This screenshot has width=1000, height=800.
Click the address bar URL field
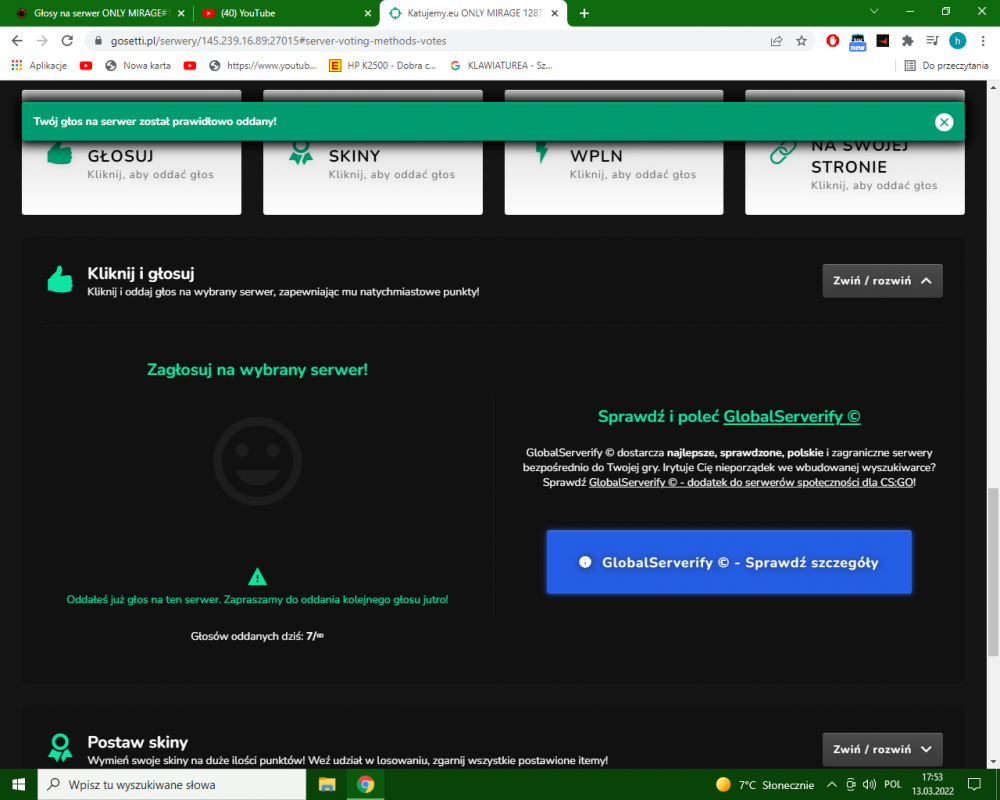427,41
